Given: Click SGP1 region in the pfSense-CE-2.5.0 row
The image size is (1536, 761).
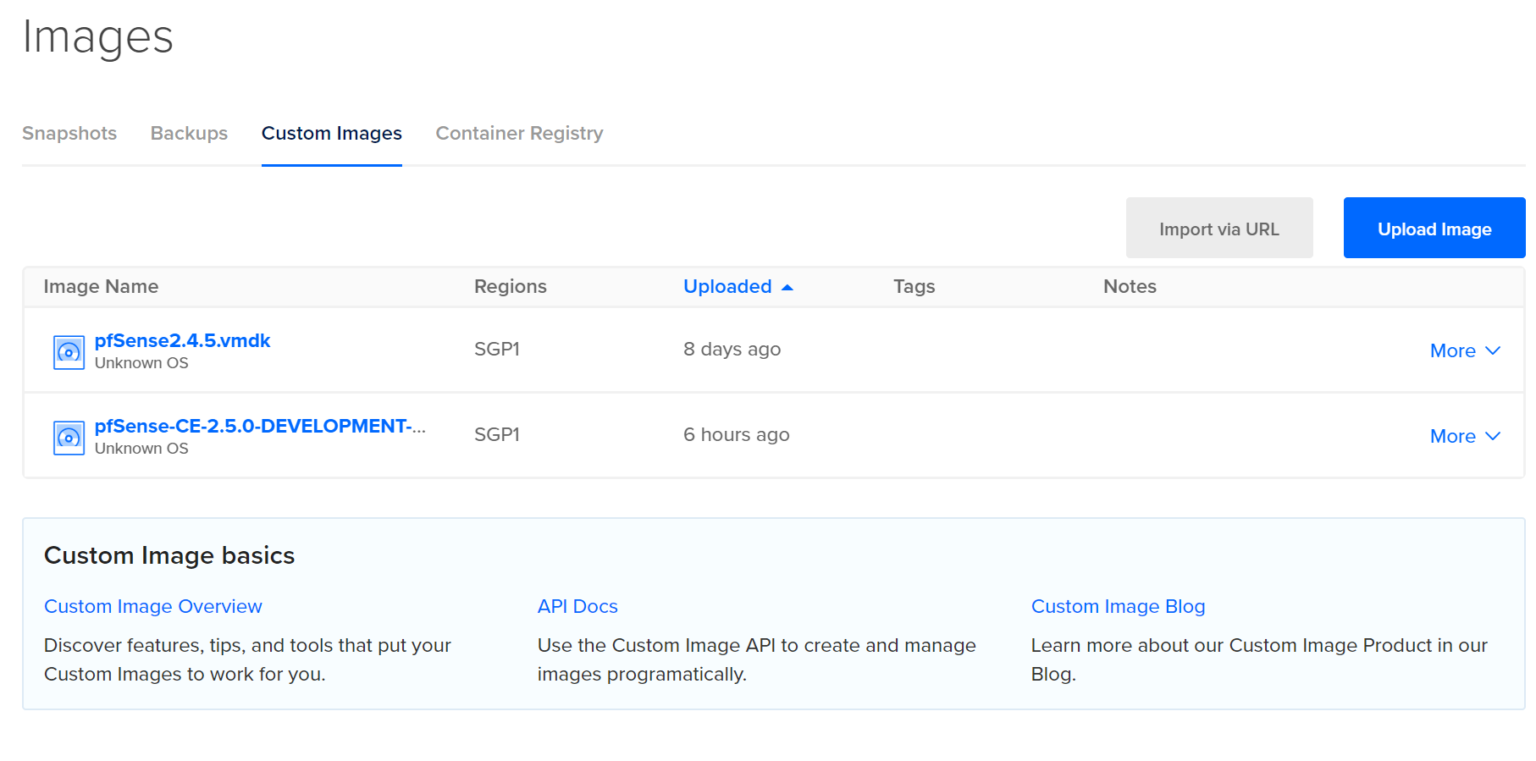Looking at the screenshot, I should [x=497, y=434].
